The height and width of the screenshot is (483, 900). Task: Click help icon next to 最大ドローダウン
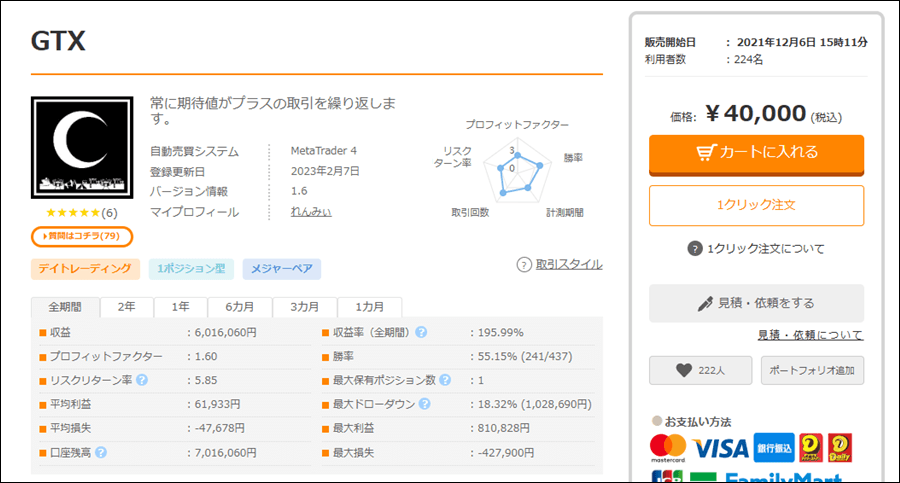(x=424, y=404)
